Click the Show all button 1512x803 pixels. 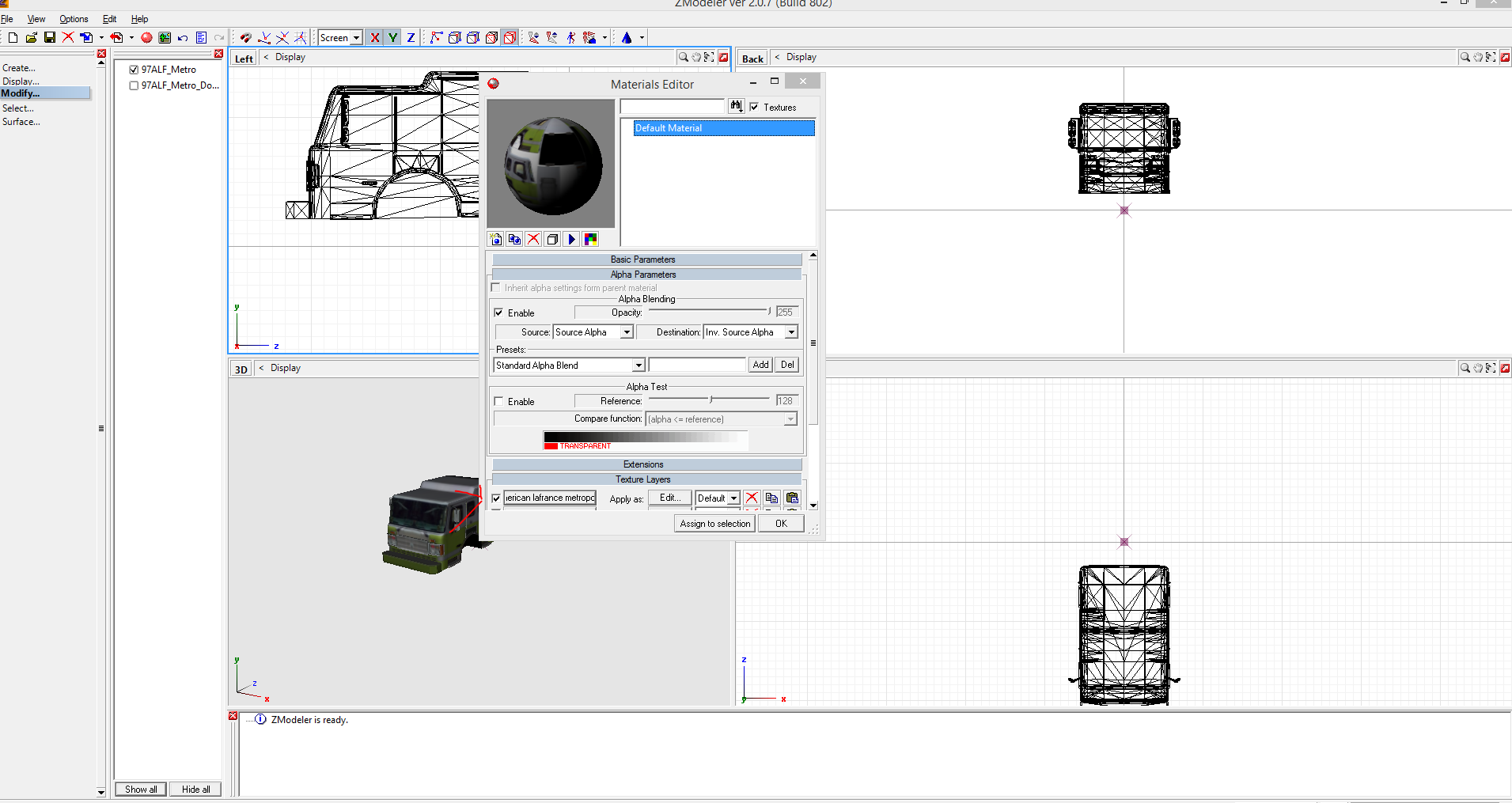[140, 789]
